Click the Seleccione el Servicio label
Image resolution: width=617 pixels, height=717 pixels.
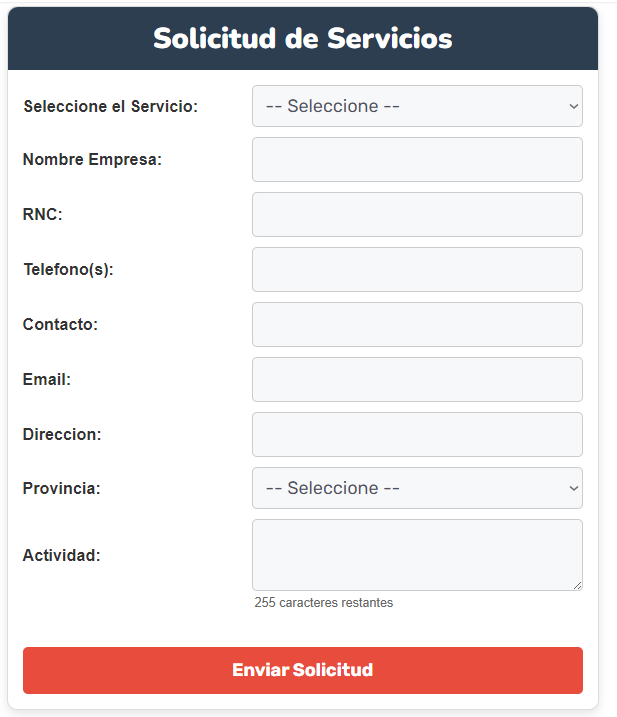click(x=111, y=106)
